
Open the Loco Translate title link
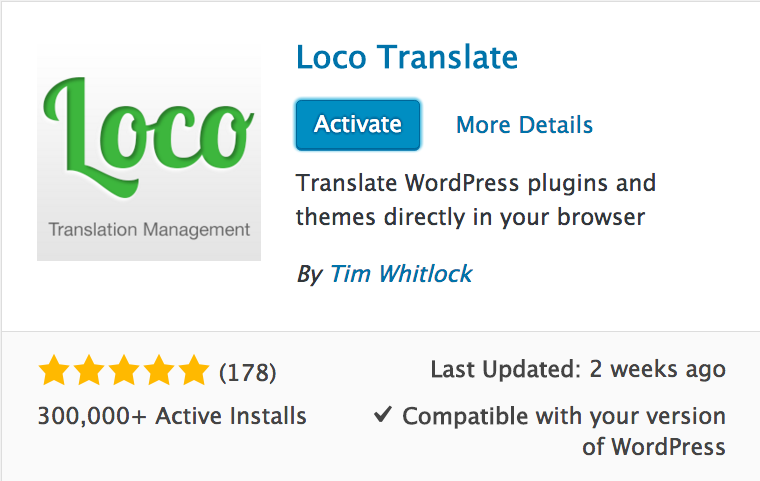[x=407, y=57]
